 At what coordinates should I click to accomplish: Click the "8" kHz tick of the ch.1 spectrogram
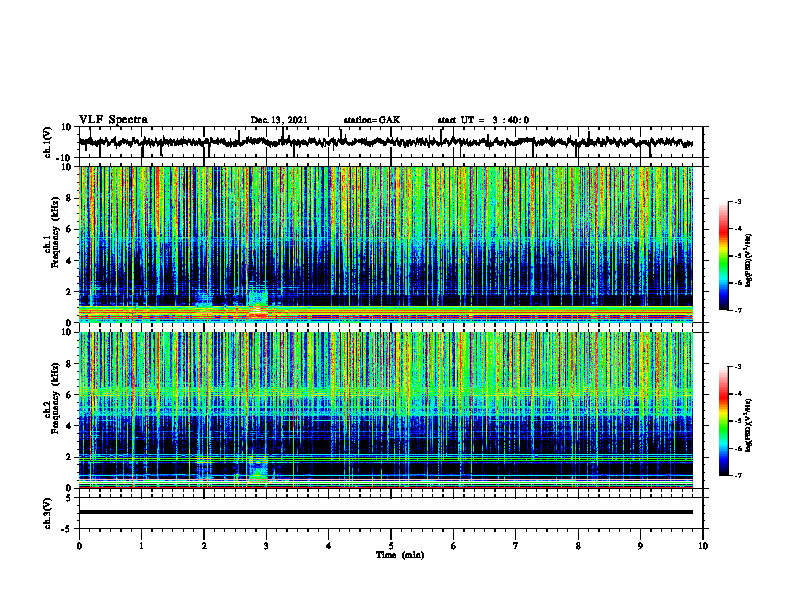click(69, 198)
